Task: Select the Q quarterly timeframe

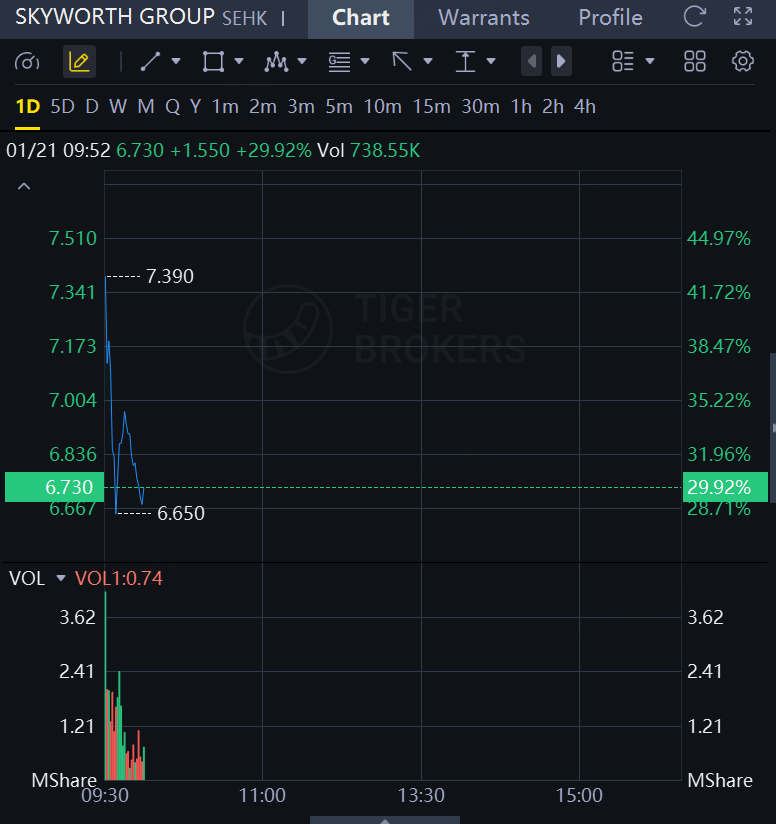Action: pyautogui.click(x=172, y=107)
